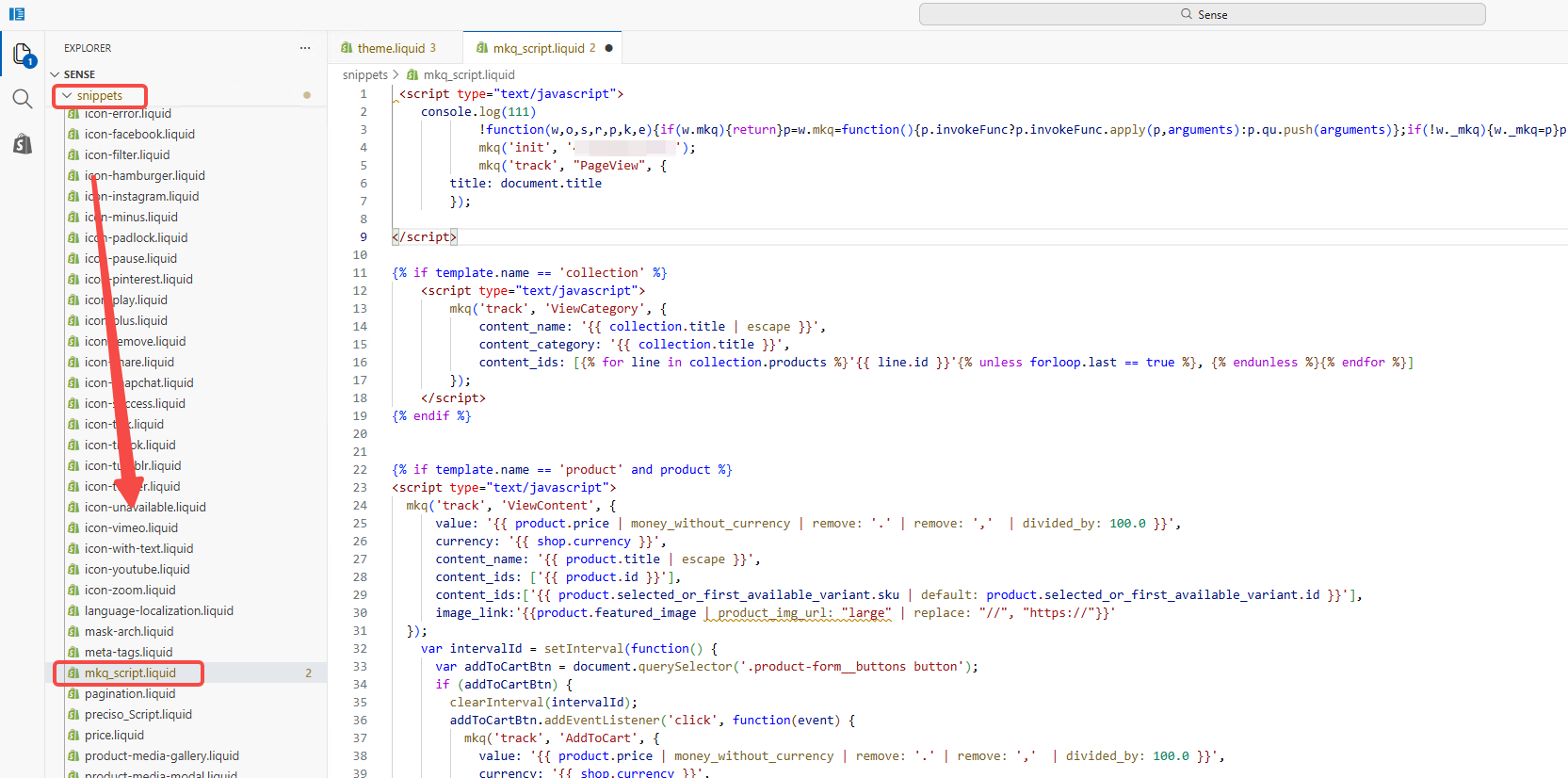Open pagination.liquid file
The width and height of the screenshot is (1568, 778).
tap(130, 694)
